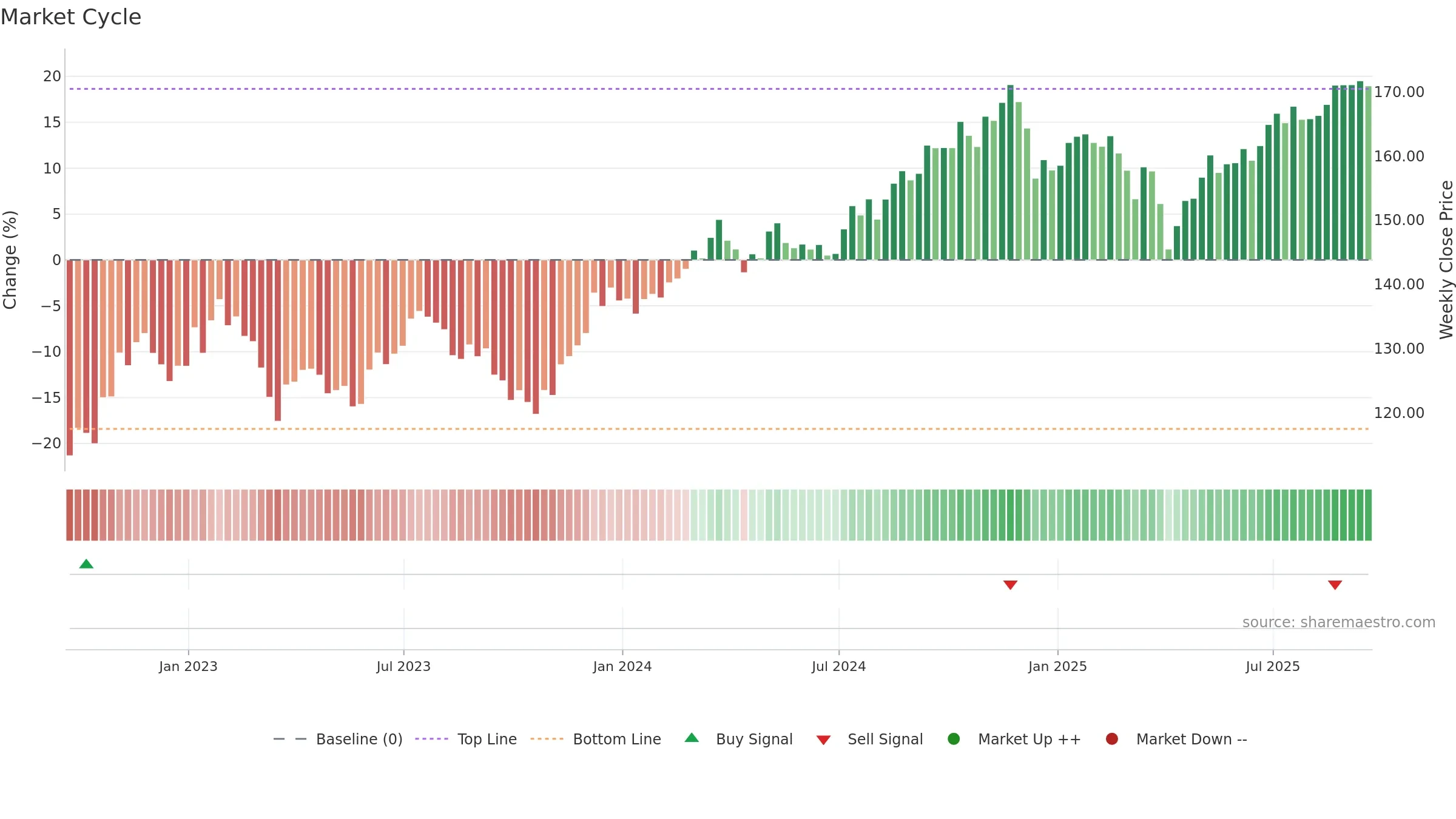This screenshot has height=819, width=1456.
Task: Click the dark red circle icon in legend
Action: coord(1112,739)
